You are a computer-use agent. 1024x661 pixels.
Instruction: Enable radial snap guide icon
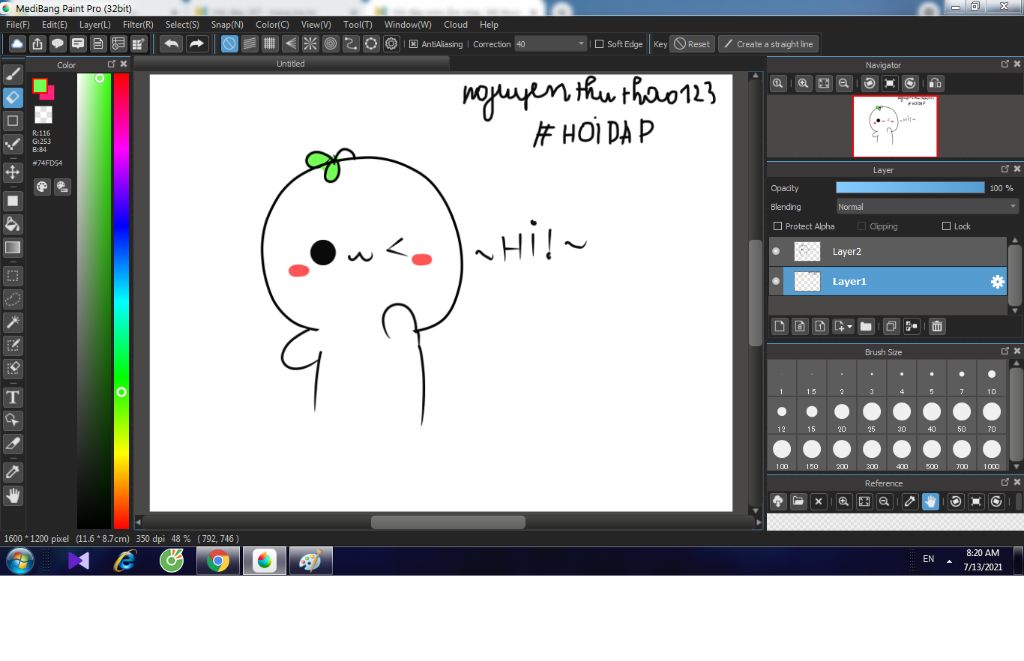[310, 44]
